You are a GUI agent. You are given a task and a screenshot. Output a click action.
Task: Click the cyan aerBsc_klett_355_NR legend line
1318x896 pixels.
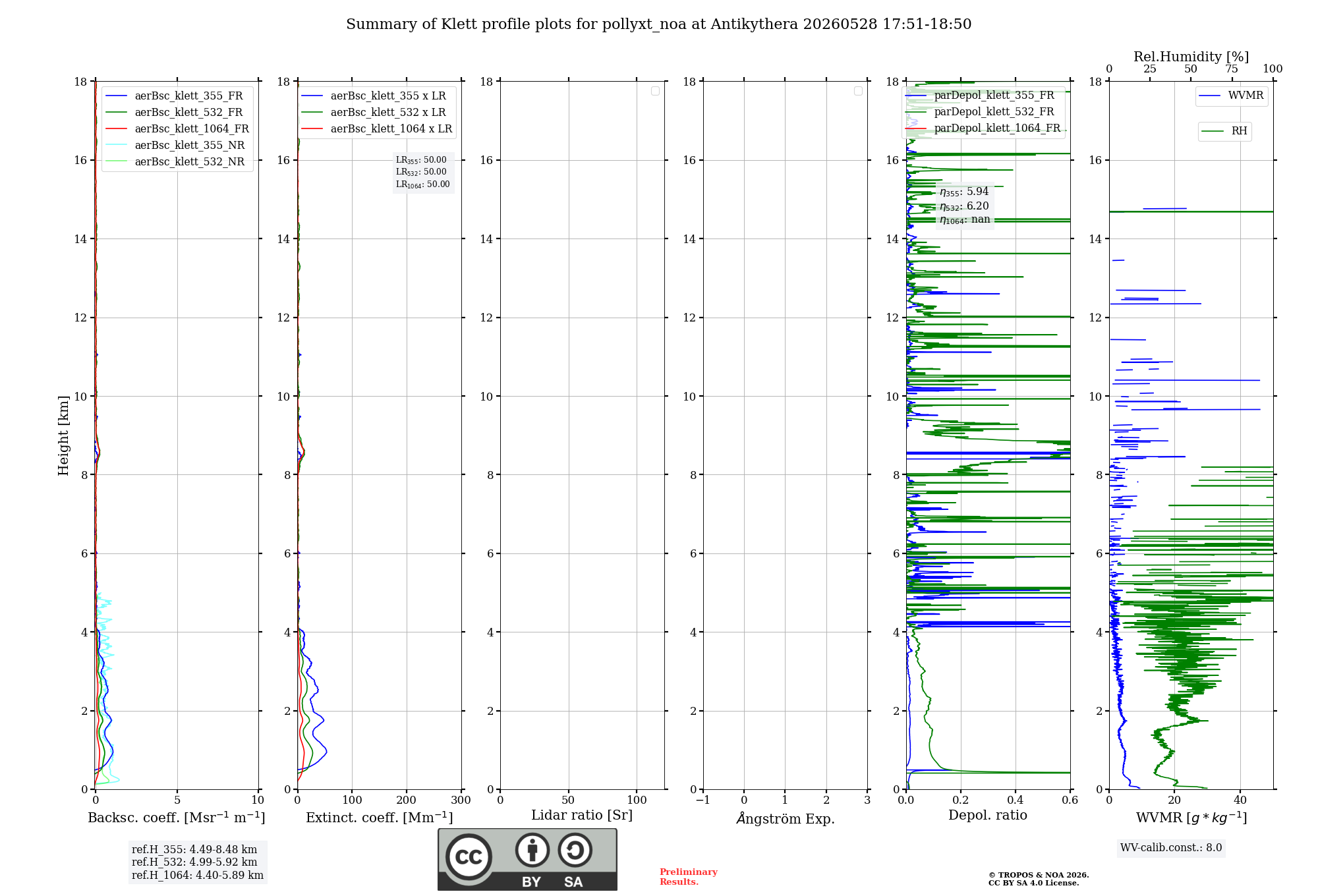point(116,146)
